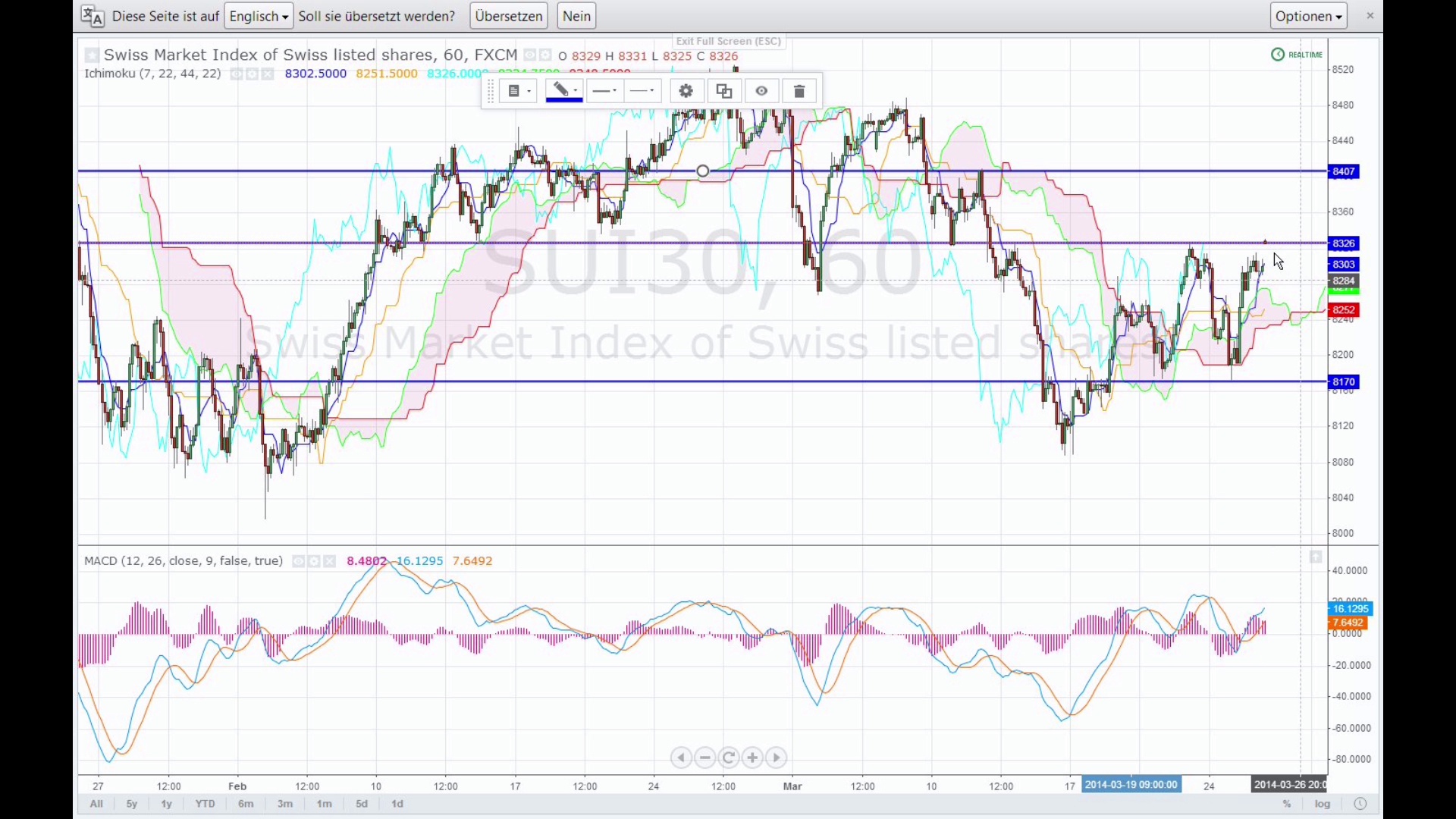1456x819 pixels.
Task: Open timezone clock icon at bottom right
Action: click(1360, 804)
